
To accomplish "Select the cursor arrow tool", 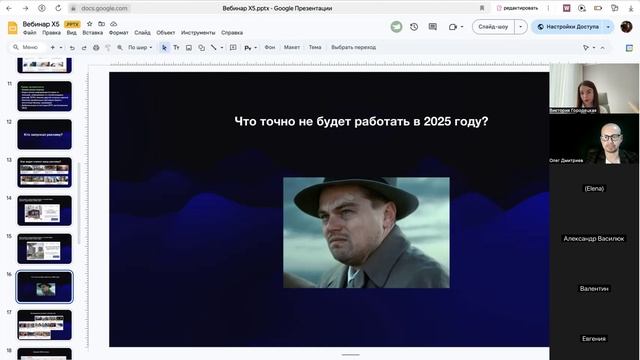I will coord(164,48).
